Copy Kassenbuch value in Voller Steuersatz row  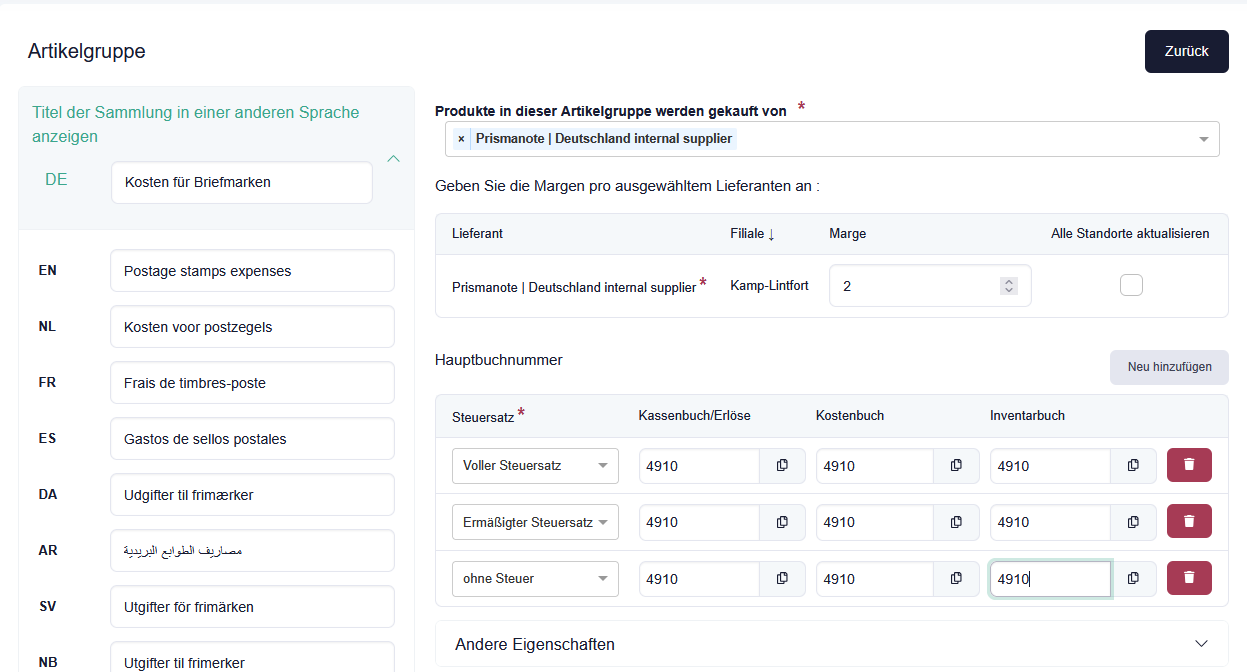[x=782, y=465]
